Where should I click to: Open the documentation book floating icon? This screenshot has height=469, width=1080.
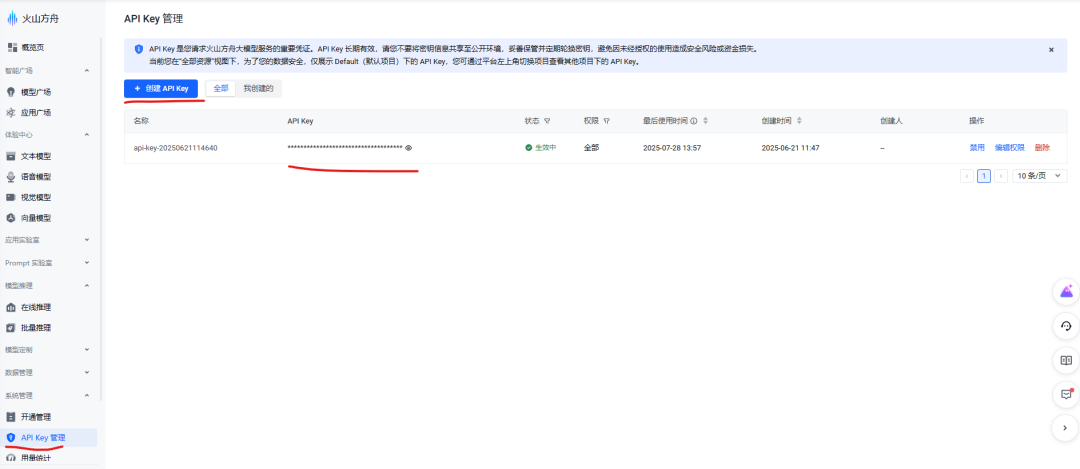[1066, 360]
